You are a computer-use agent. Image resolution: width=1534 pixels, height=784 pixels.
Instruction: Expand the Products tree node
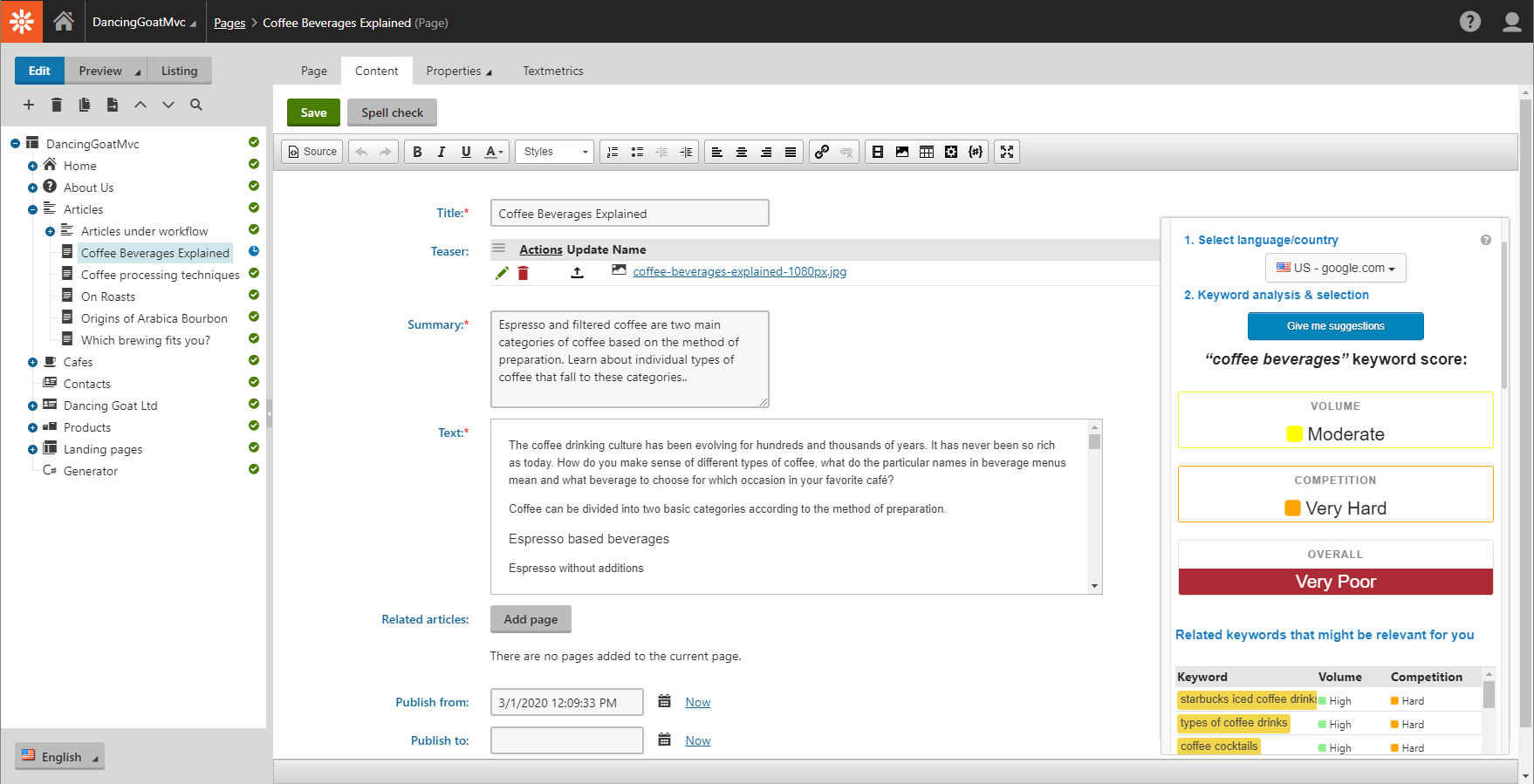click(32, 427)
